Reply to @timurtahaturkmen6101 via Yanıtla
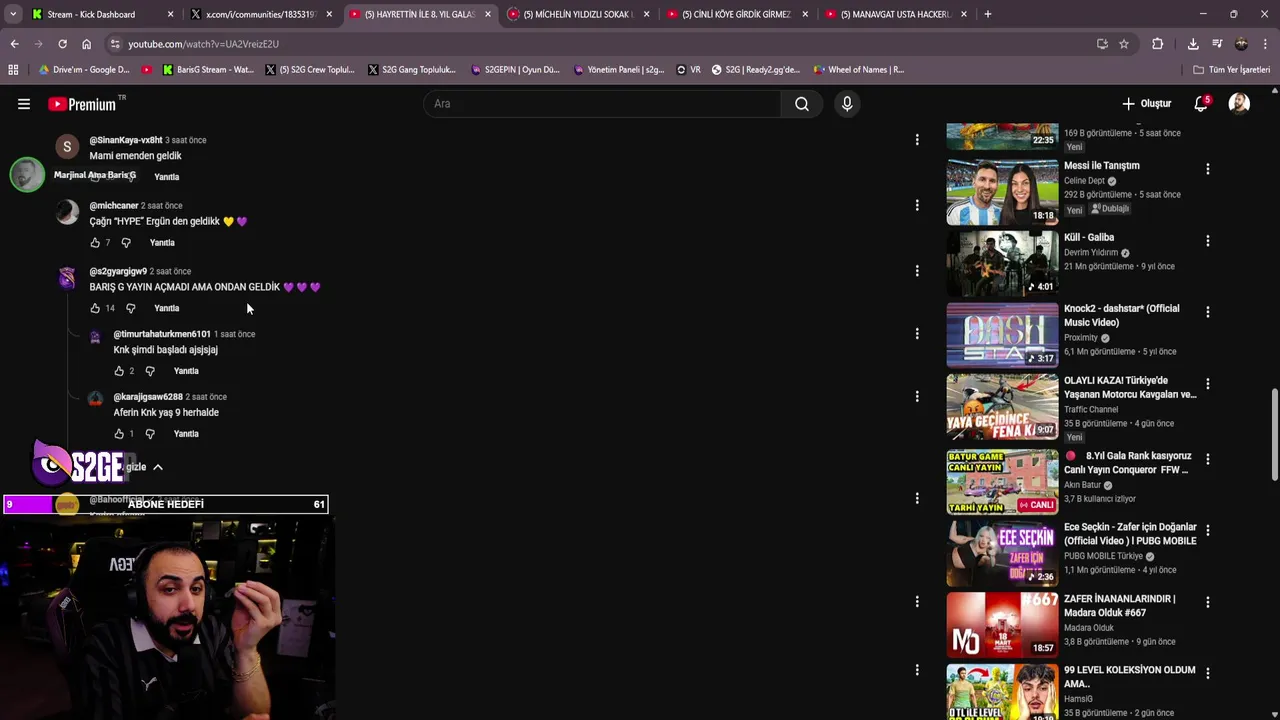 (x=186, y=371)
